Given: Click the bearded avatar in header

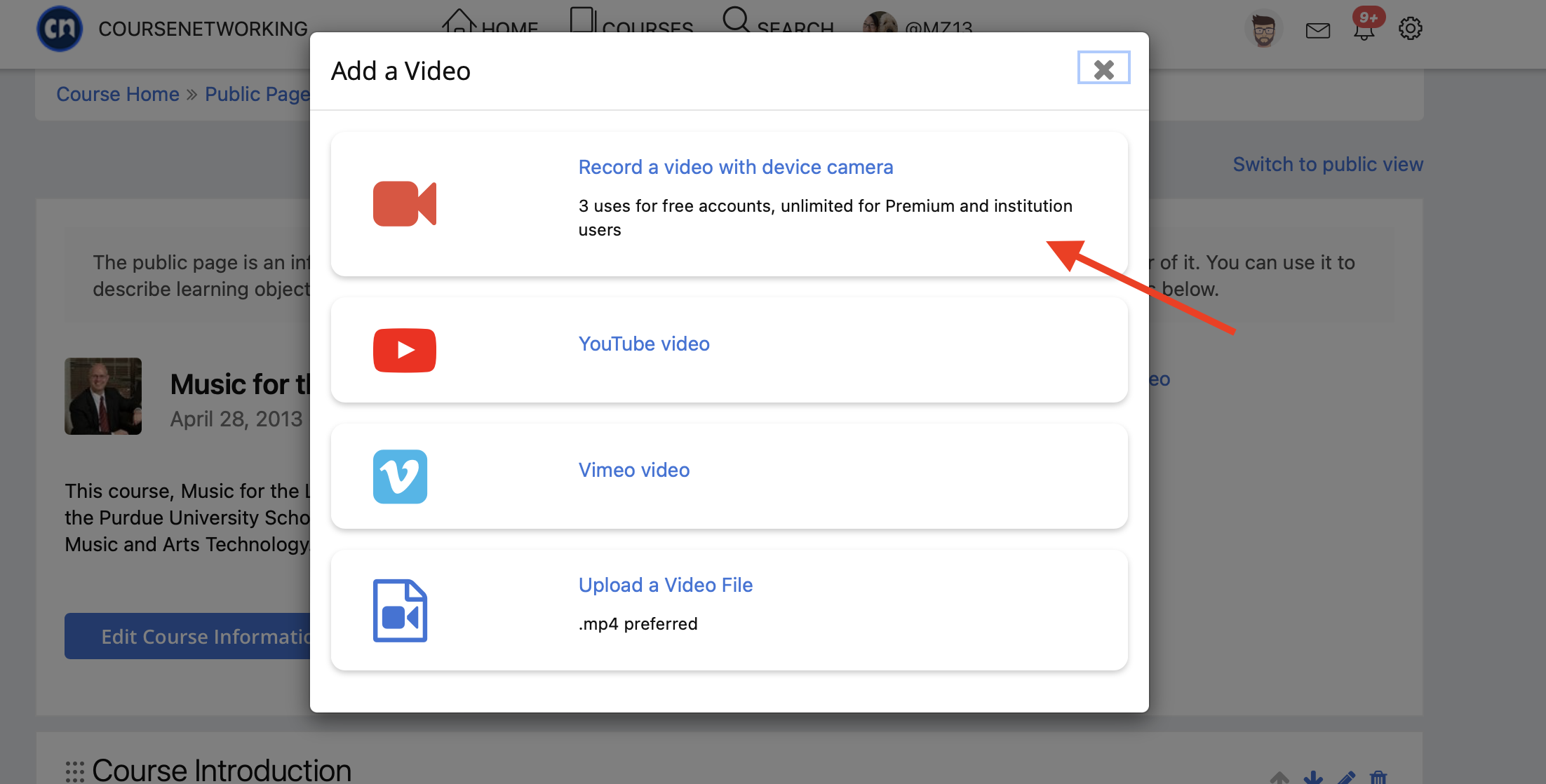Looking at the screenshot, I should click(x=1264, y=29).
